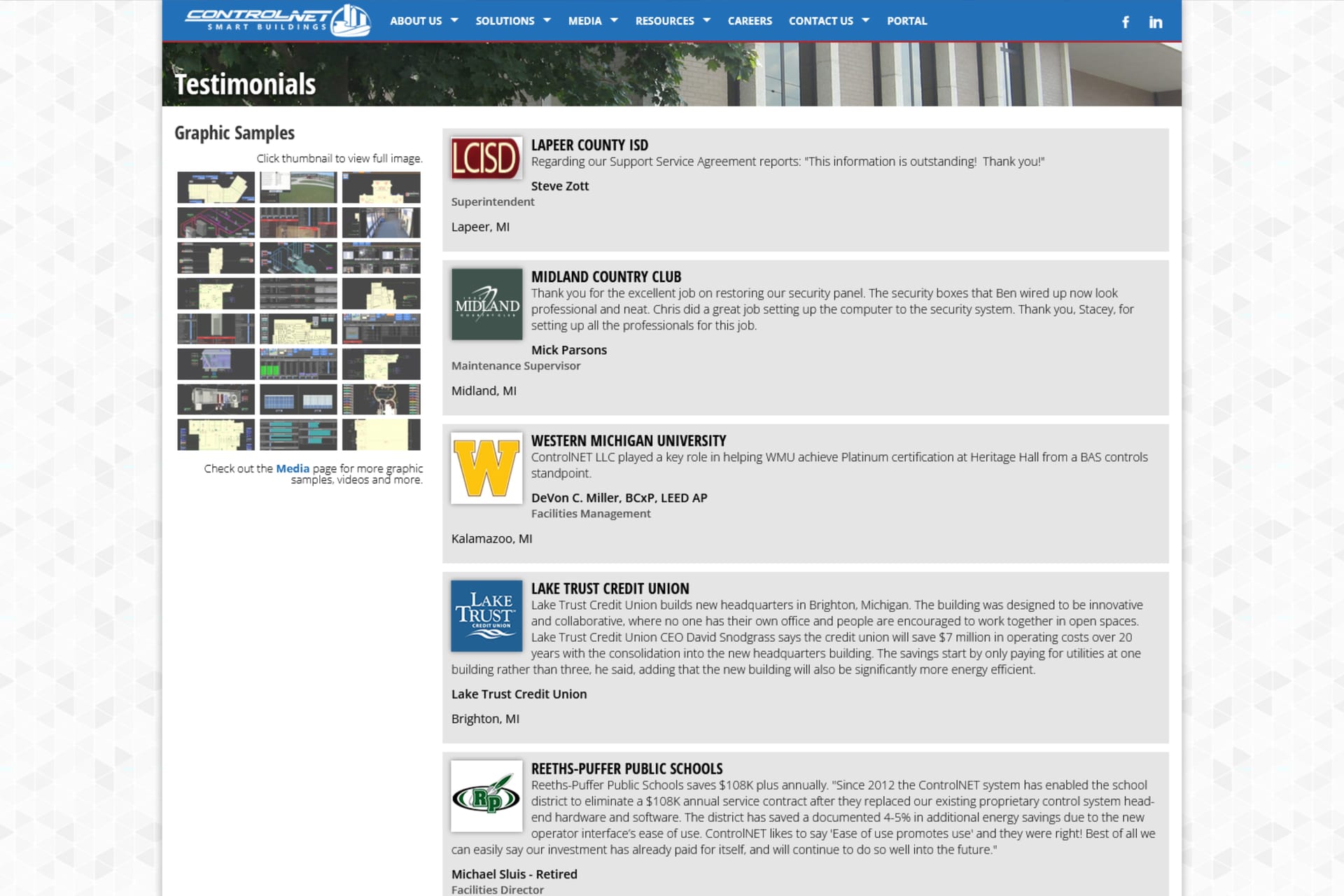Viewport: 1344px width, 896px height.
Task: View the teal 3D chiller piping thumbnail
Action: click(298, 258)
